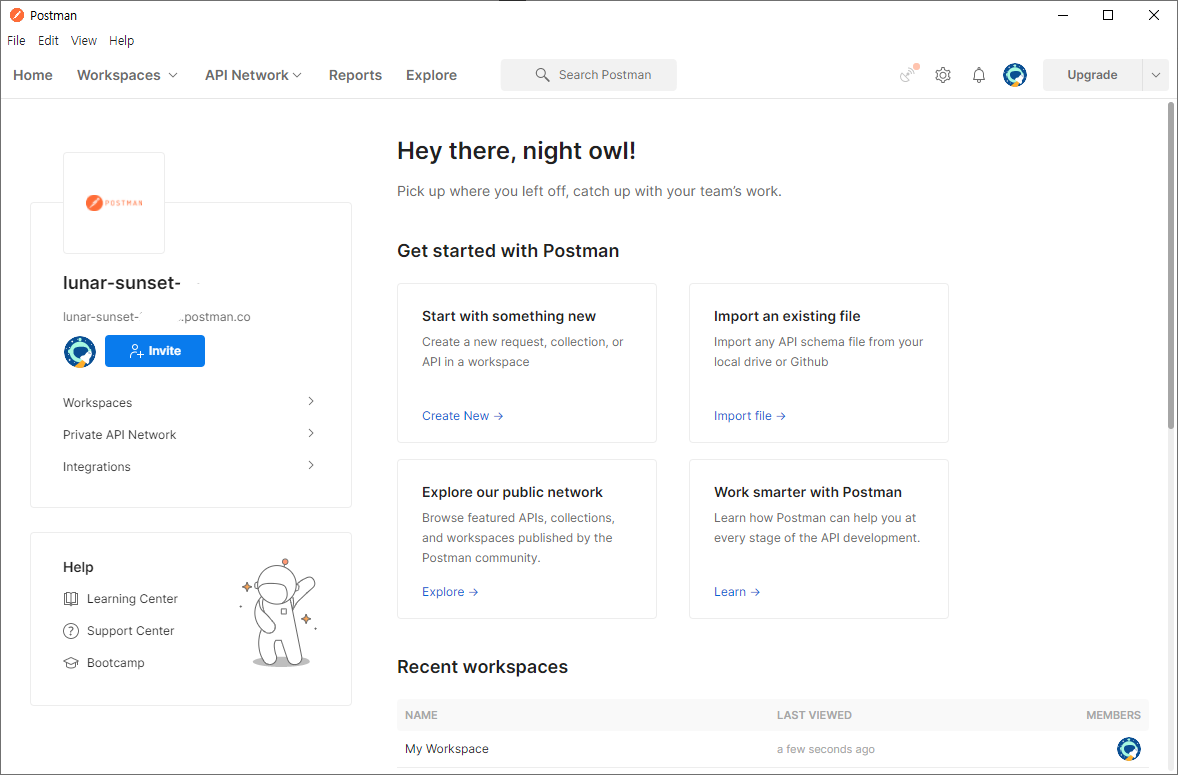Open the API Network dropdown
This screenshot has width=1178, height=775.
click(x=253, y=75)
